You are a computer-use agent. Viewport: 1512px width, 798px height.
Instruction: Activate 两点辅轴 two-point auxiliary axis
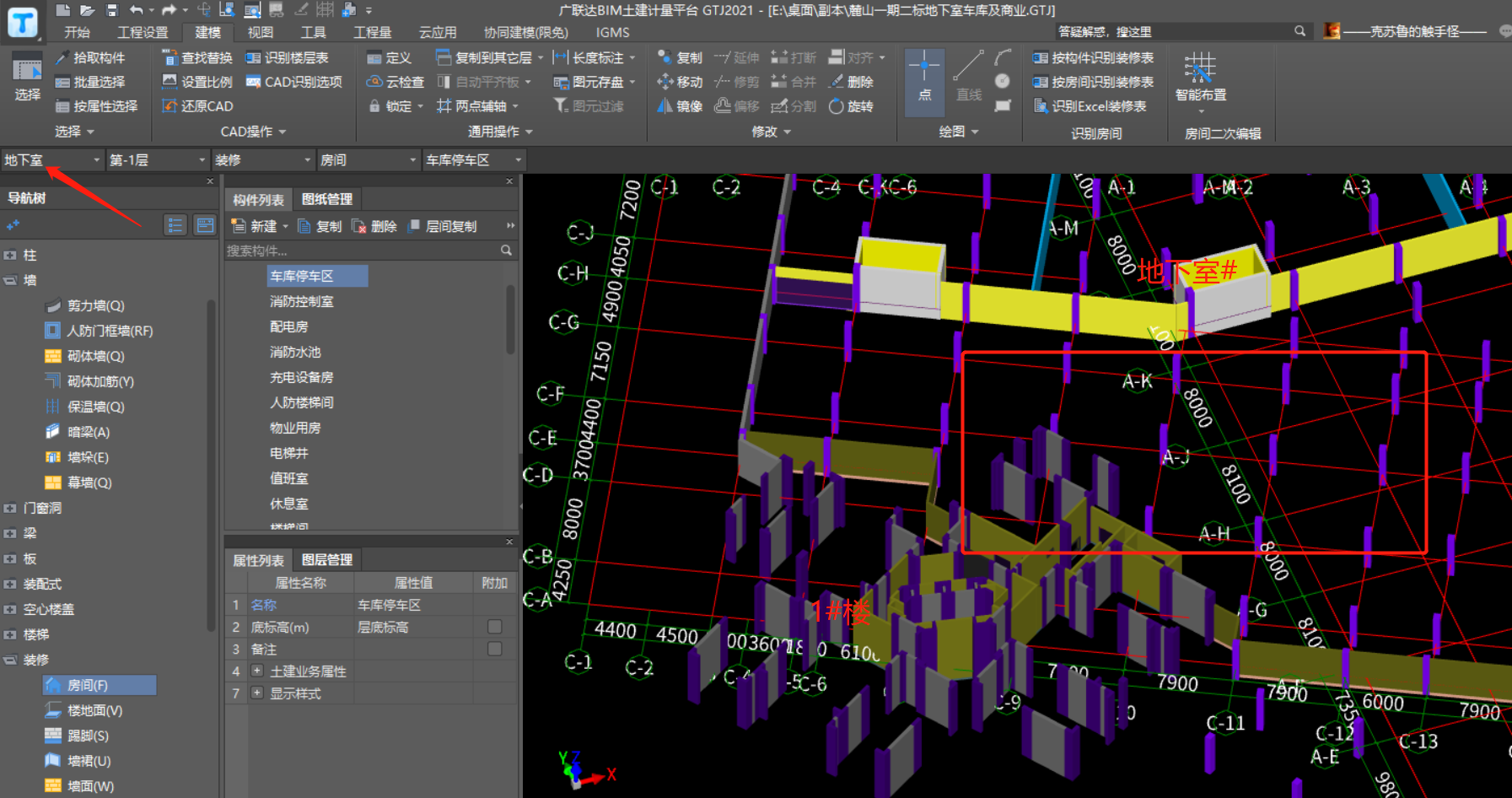click(x=476, y=106)
